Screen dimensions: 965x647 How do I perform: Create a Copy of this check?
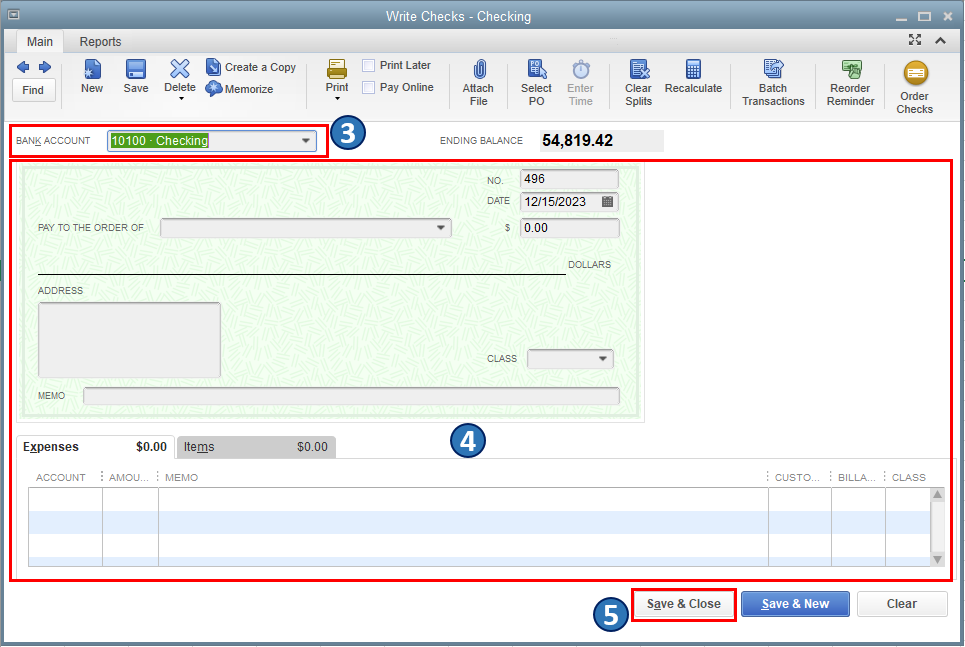tap(250, 67)
